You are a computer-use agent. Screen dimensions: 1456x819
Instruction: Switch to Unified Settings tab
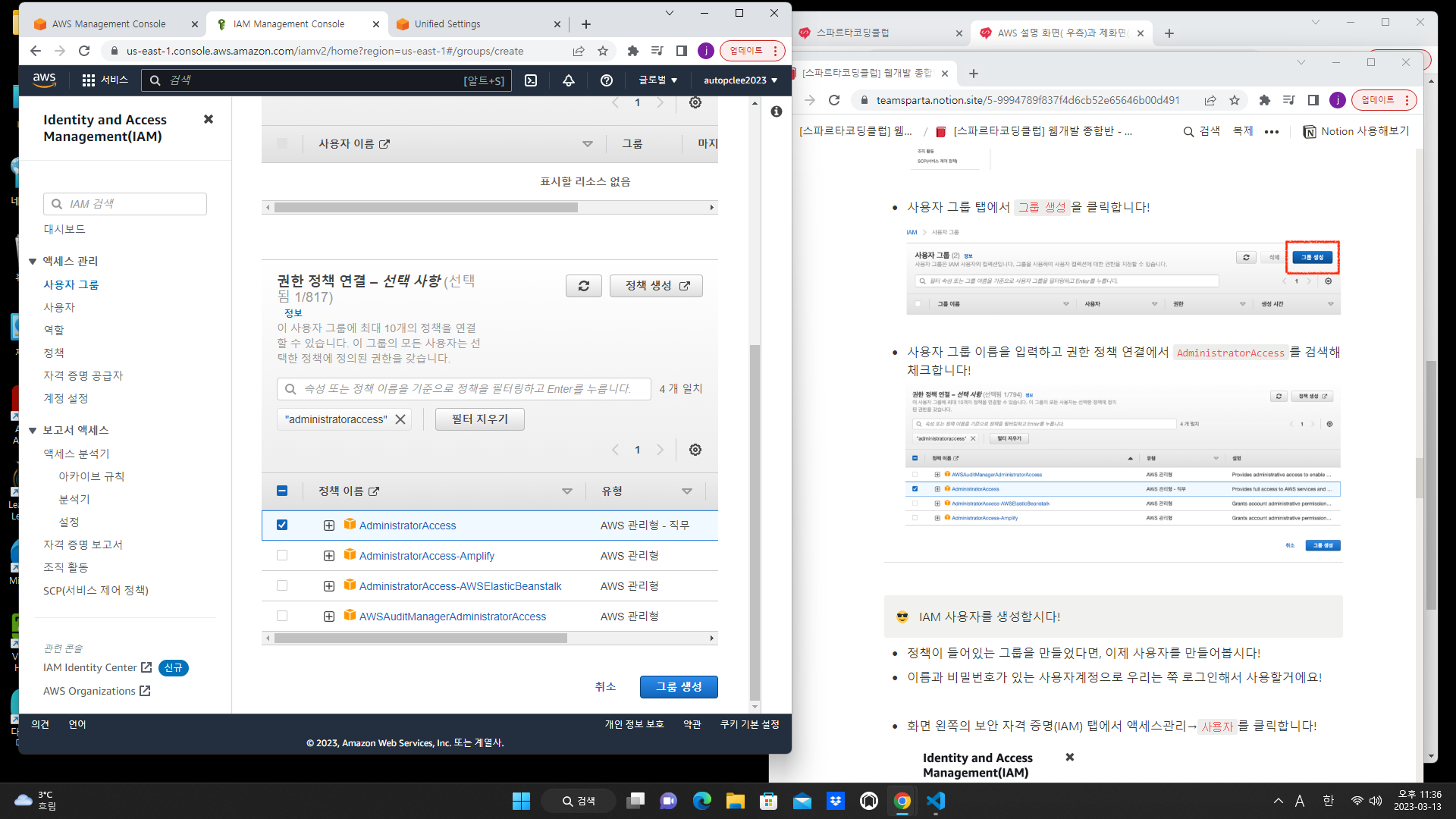[476, 24]
